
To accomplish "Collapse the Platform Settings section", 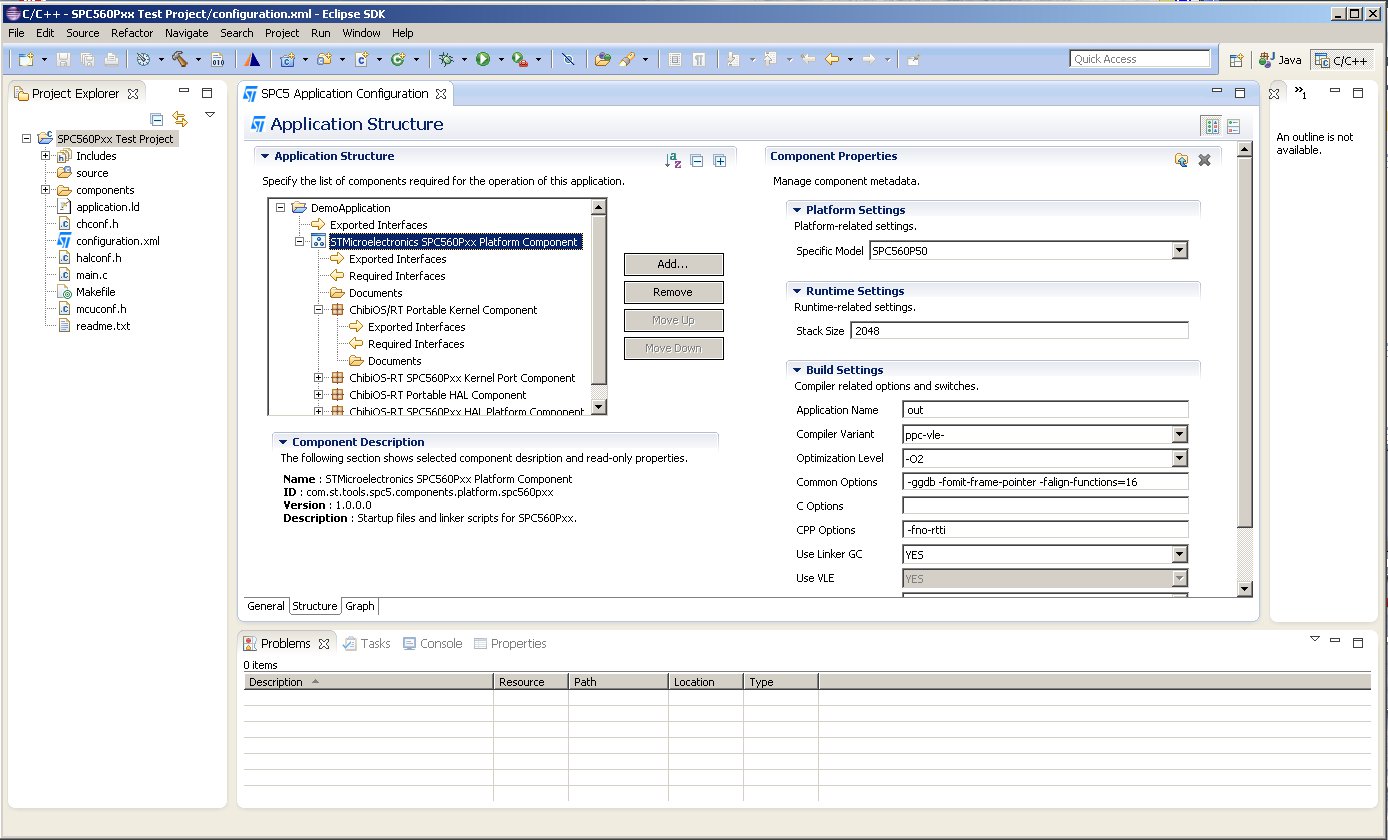I will coord(797,210).
